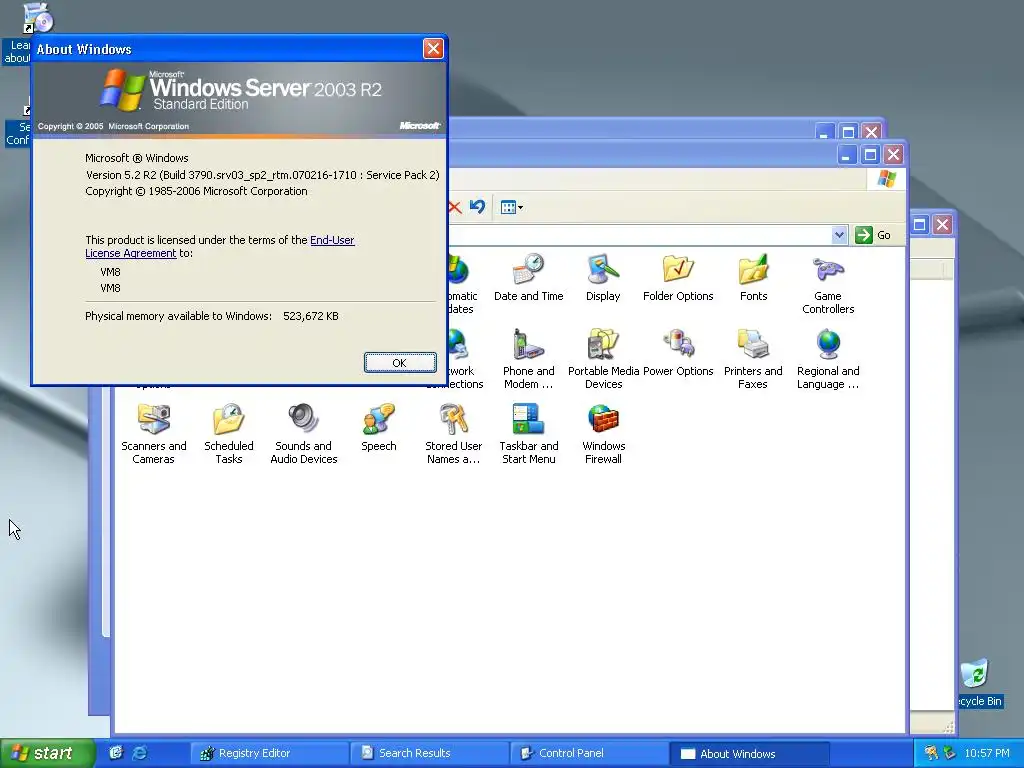Click OK in About Windows dialog
The width and height of the screenshot is (1024, 768).
(x=400, y=362)
